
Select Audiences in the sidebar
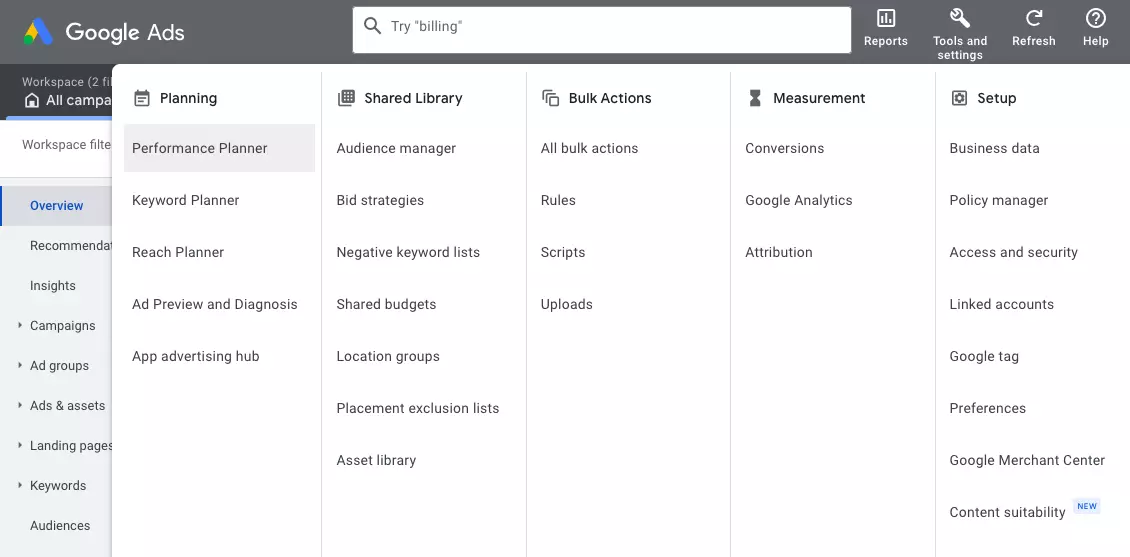coord(60,525)
